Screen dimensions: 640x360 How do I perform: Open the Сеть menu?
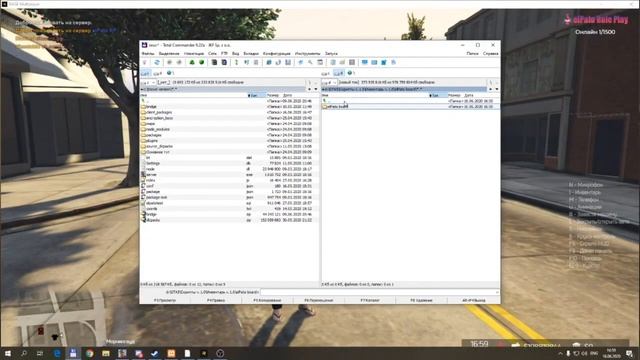[212, 53]
